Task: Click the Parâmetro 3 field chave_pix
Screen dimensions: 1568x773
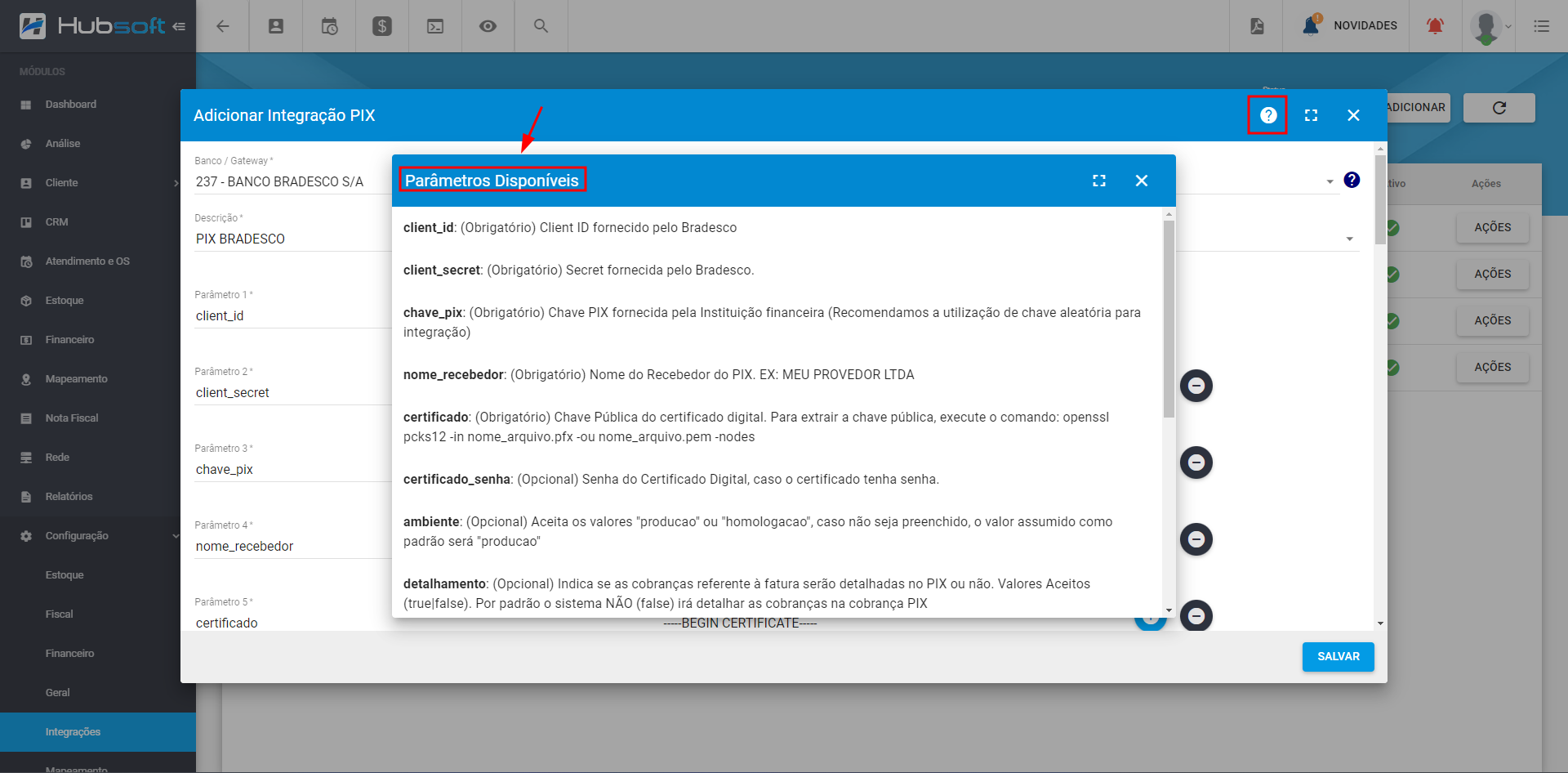Action: tap(292, 469)
